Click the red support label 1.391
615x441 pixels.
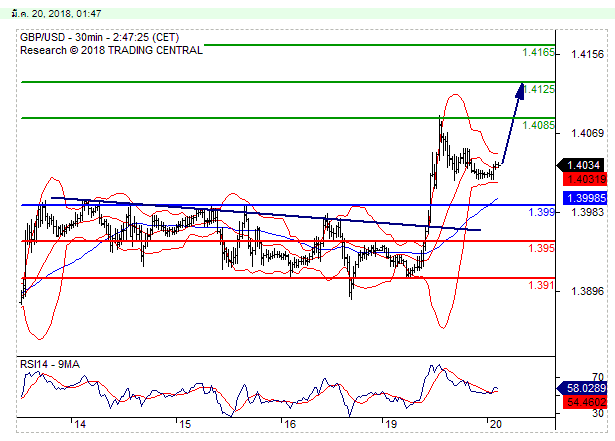click(541, 285)
